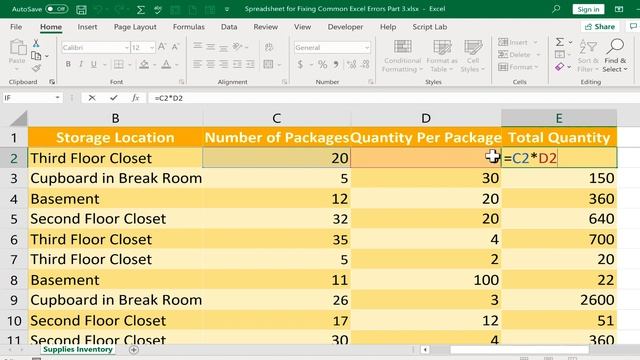
Task: Click the Share button
Action: (600, 27)
